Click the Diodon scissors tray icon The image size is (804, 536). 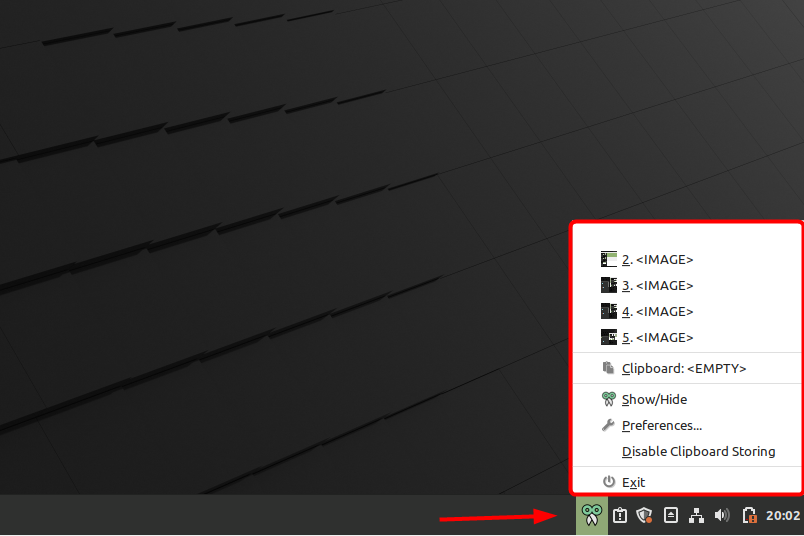click(591, 515)
